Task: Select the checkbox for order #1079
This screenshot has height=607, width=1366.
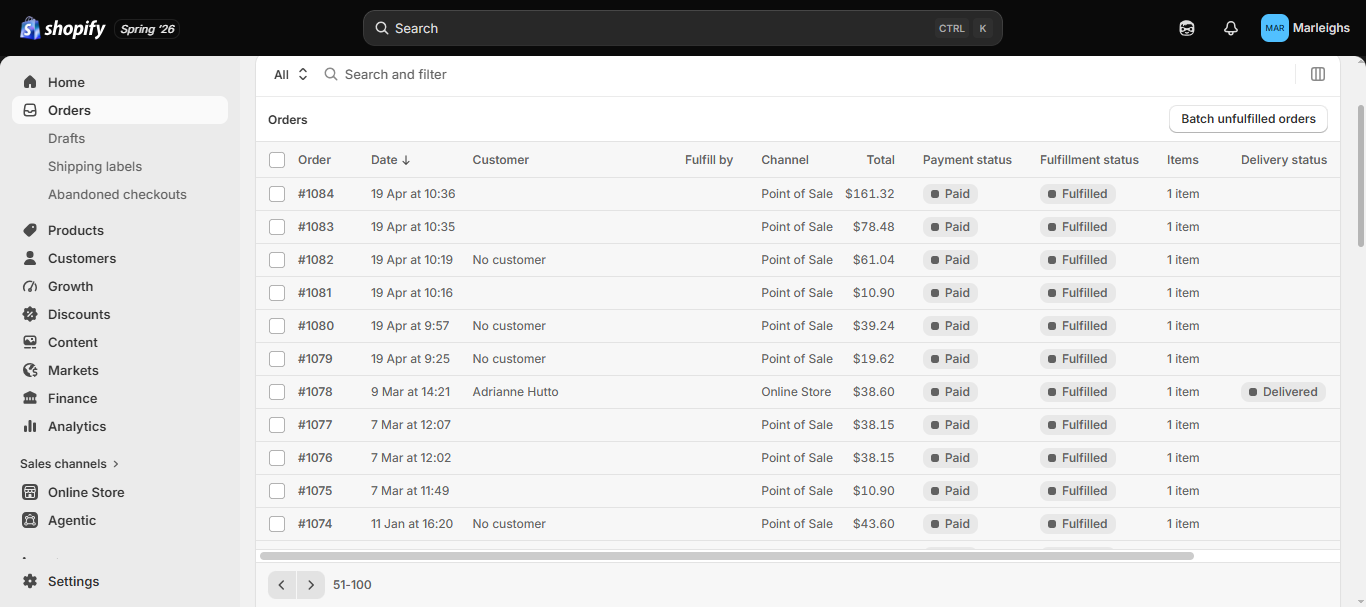Action: pyautogui.click(x=277, y=359)
